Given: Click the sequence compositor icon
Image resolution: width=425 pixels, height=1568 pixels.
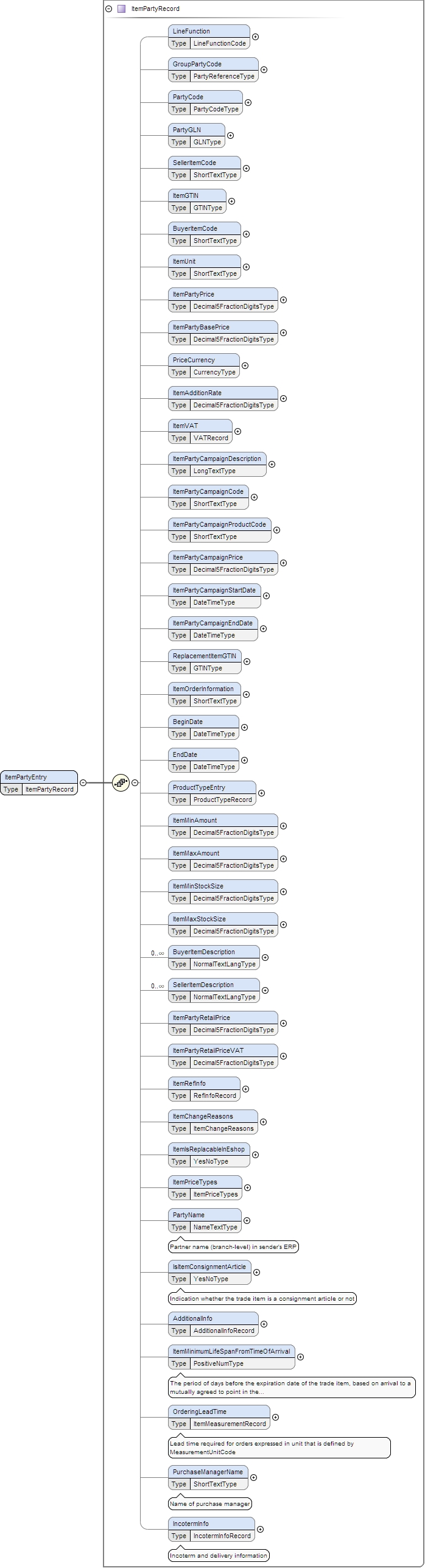Looking at the screenshot, I should pyautogui.click(x=121, y=782).
